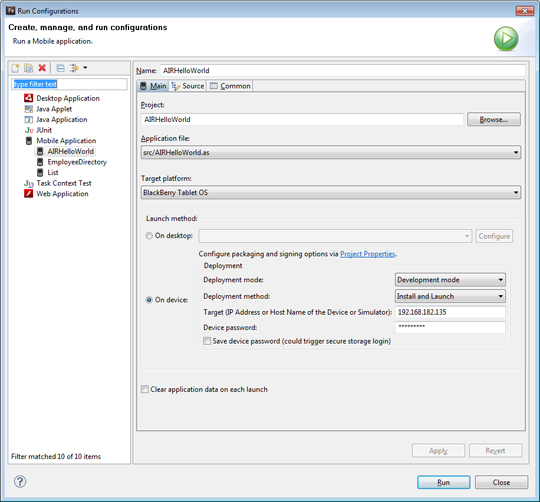Click the help question mark icon
This screenshot has width=540, height=502.
click(20, 481)
